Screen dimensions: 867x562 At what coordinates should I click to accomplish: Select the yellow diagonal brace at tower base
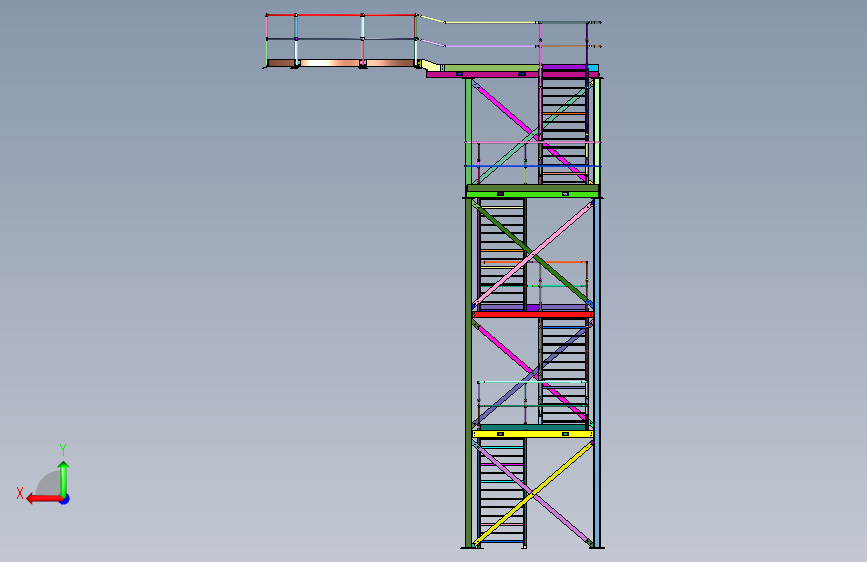coord(532,494)
